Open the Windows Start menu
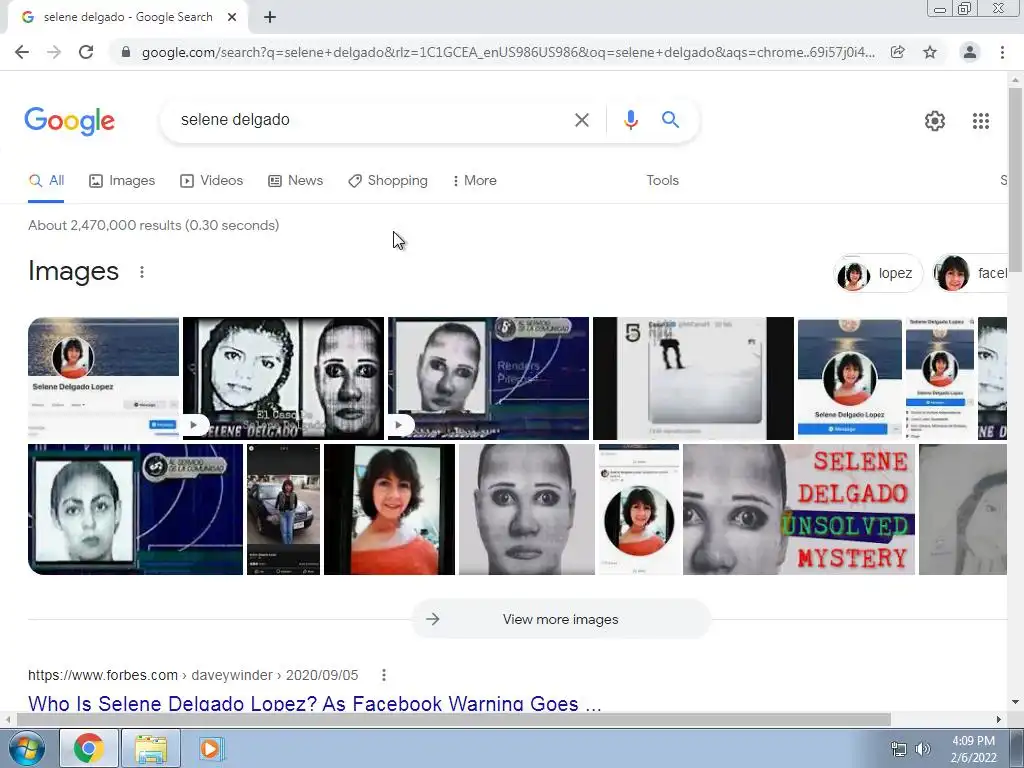Viewport: 1024px width, 768px height. point(27,748)
